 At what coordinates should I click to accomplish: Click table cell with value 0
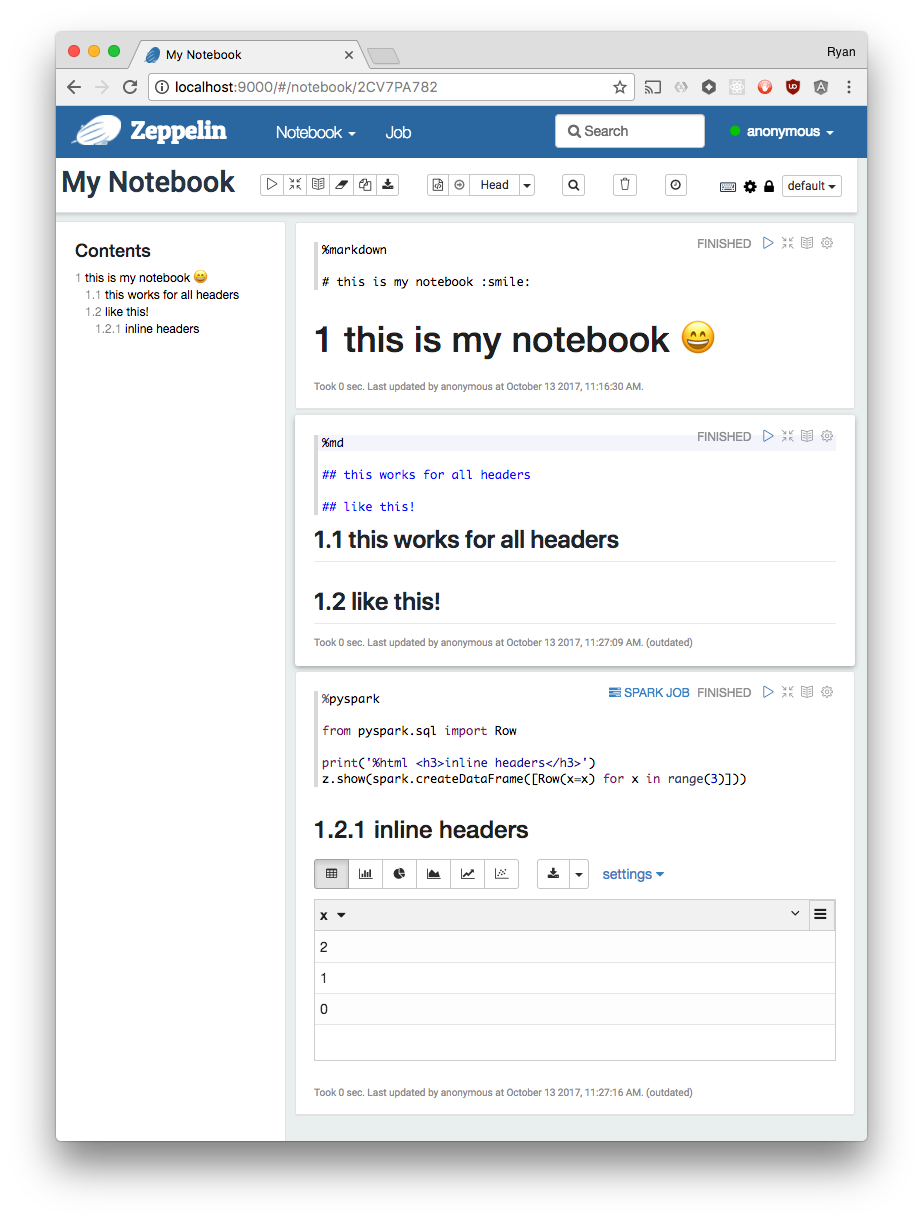pos(574,1009)
